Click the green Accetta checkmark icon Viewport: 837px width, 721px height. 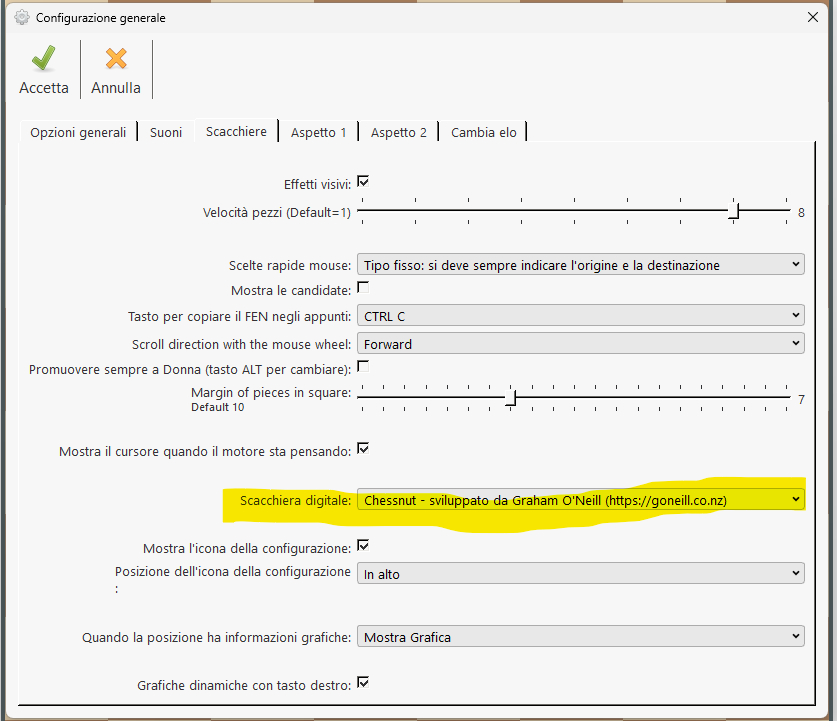pyautogui.click(x=43, y=58)
